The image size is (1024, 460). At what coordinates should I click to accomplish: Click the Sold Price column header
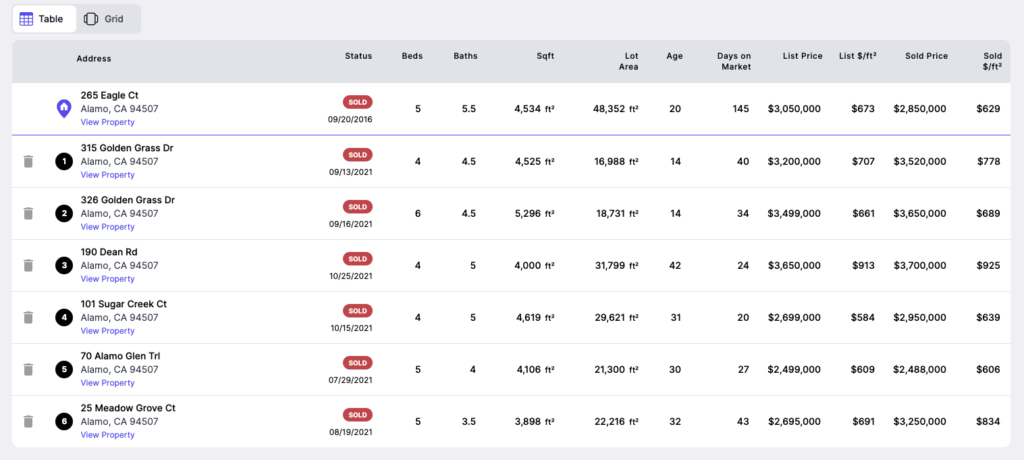pos(926,56)
